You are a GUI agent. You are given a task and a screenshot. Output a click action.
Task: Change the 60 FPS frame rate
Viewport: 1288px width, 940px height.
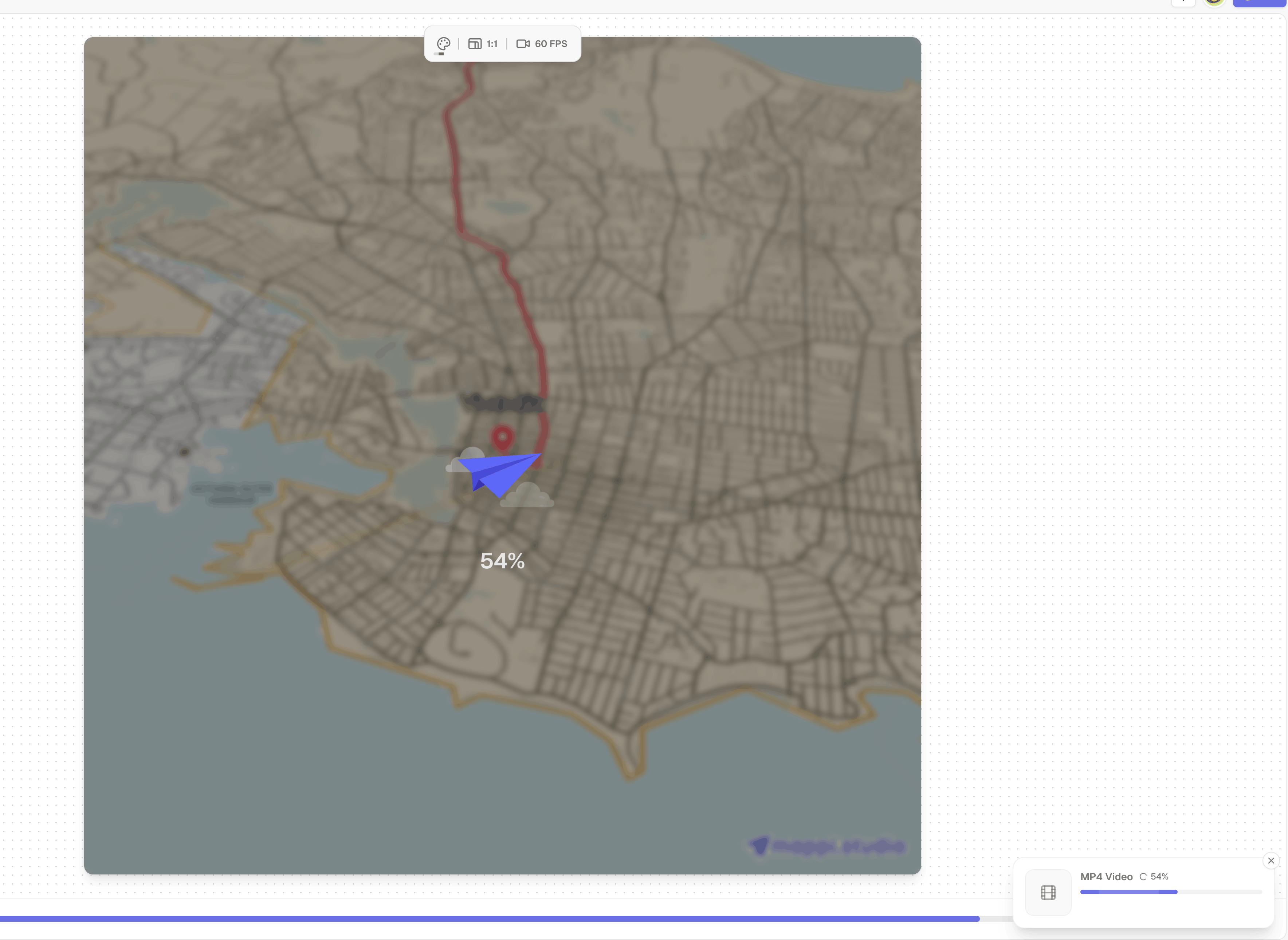[x=542, y=44]
